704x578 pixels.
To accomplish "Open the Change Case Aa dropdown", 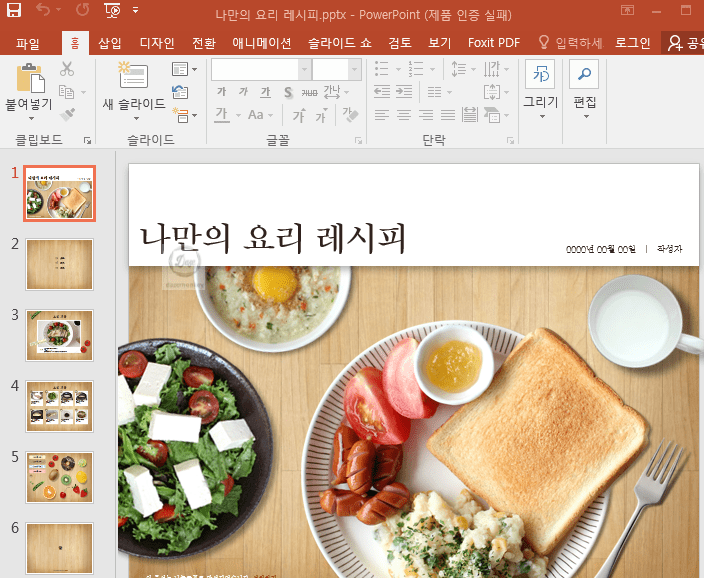I will click(260, 115).
